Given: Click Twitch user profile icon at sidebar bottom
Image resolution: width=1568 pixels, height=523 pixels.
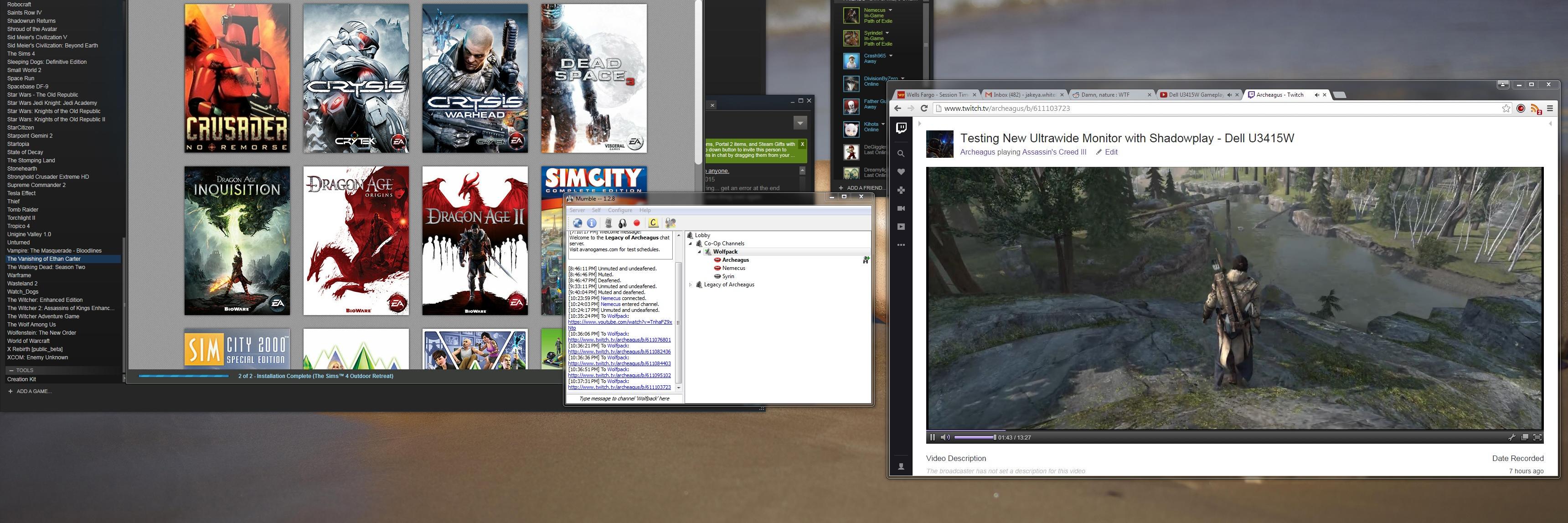Looking at the screenshot, I should click(x=902, y=467).
